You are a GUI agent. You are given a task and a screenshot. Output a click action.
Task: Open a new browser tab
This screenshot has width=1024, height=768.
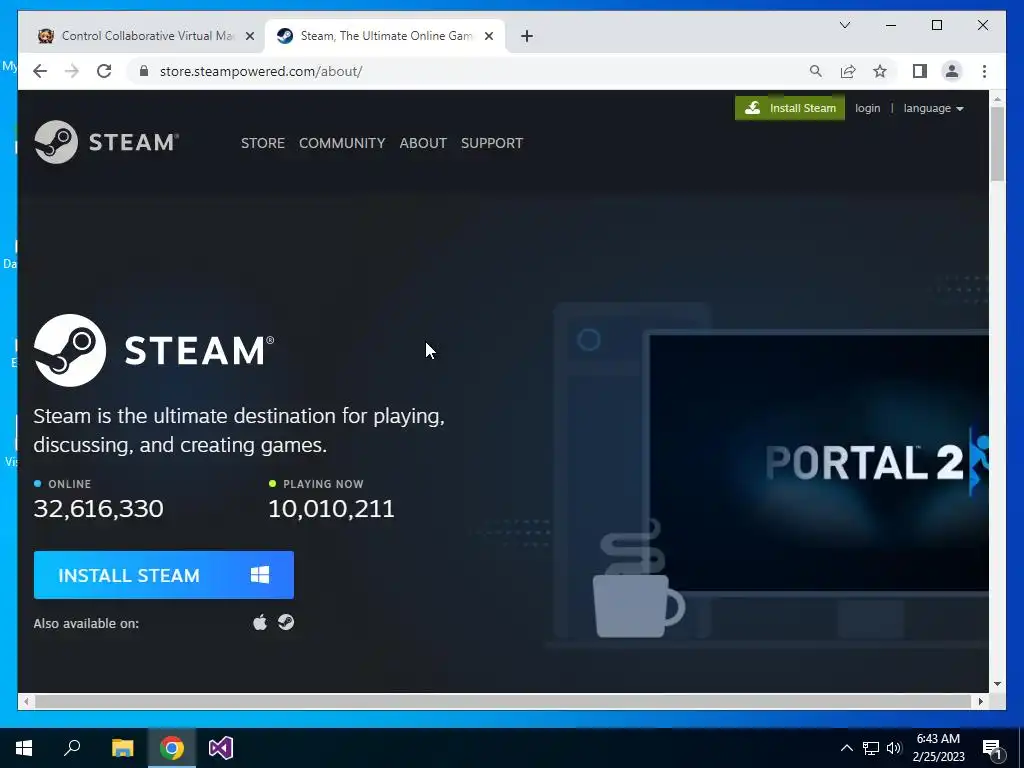pos(527,37)
